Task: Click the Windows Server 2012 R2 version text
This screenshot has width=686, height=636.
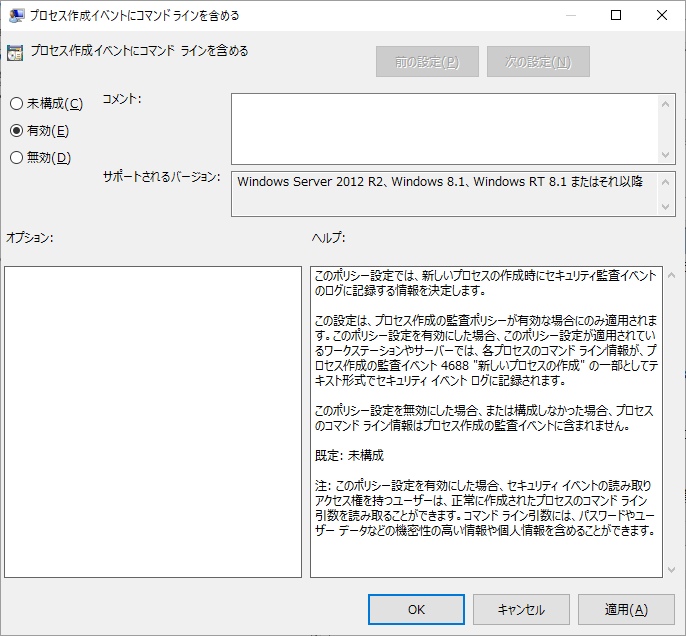Action: click(440, 182)
